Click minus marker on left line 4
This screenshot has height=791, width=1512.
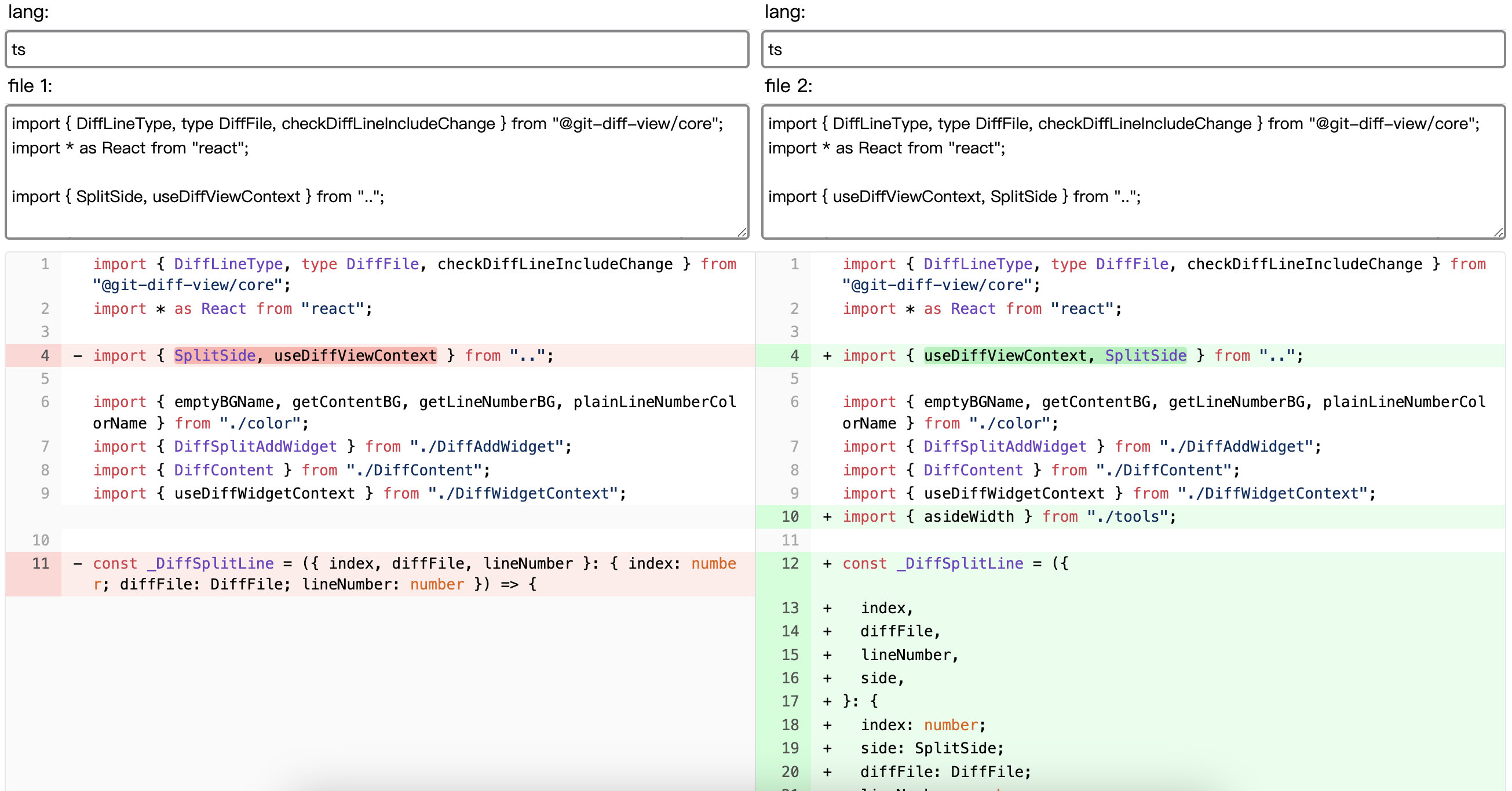(x=78, y=356)
